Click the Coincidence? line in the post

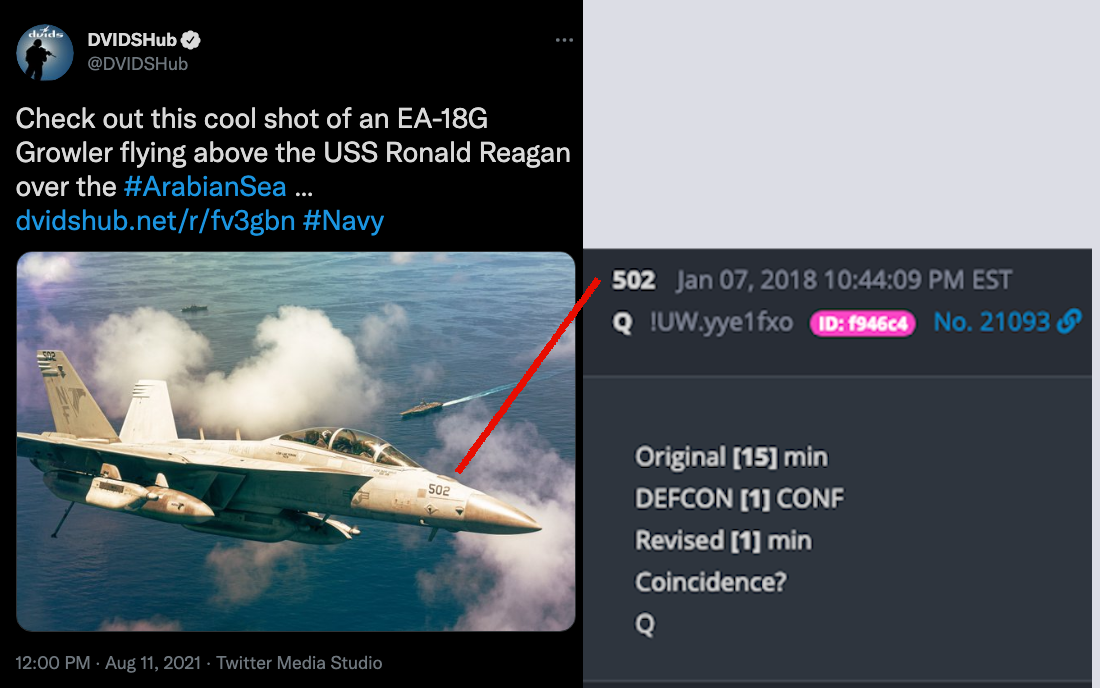(x=711, y=582)
